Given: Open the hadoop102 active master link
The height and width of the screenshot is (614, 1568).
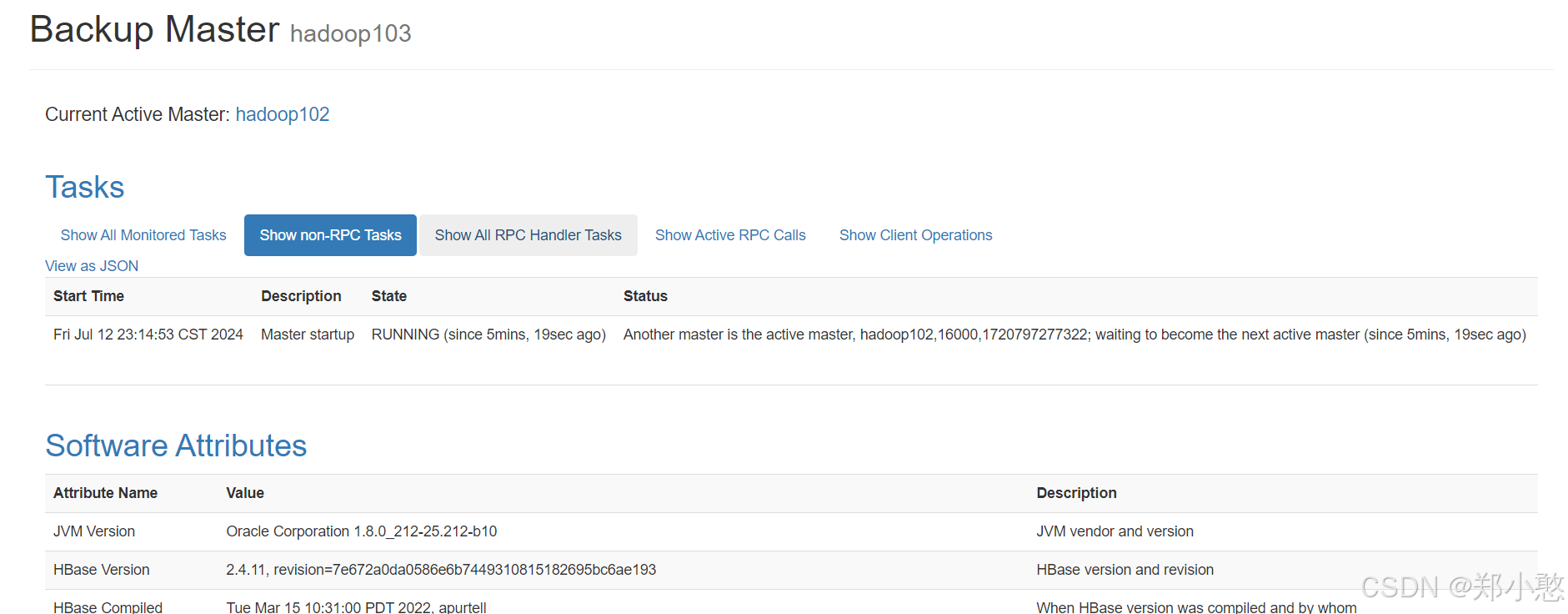Looking at the screenshot, I should pos(282,114).
